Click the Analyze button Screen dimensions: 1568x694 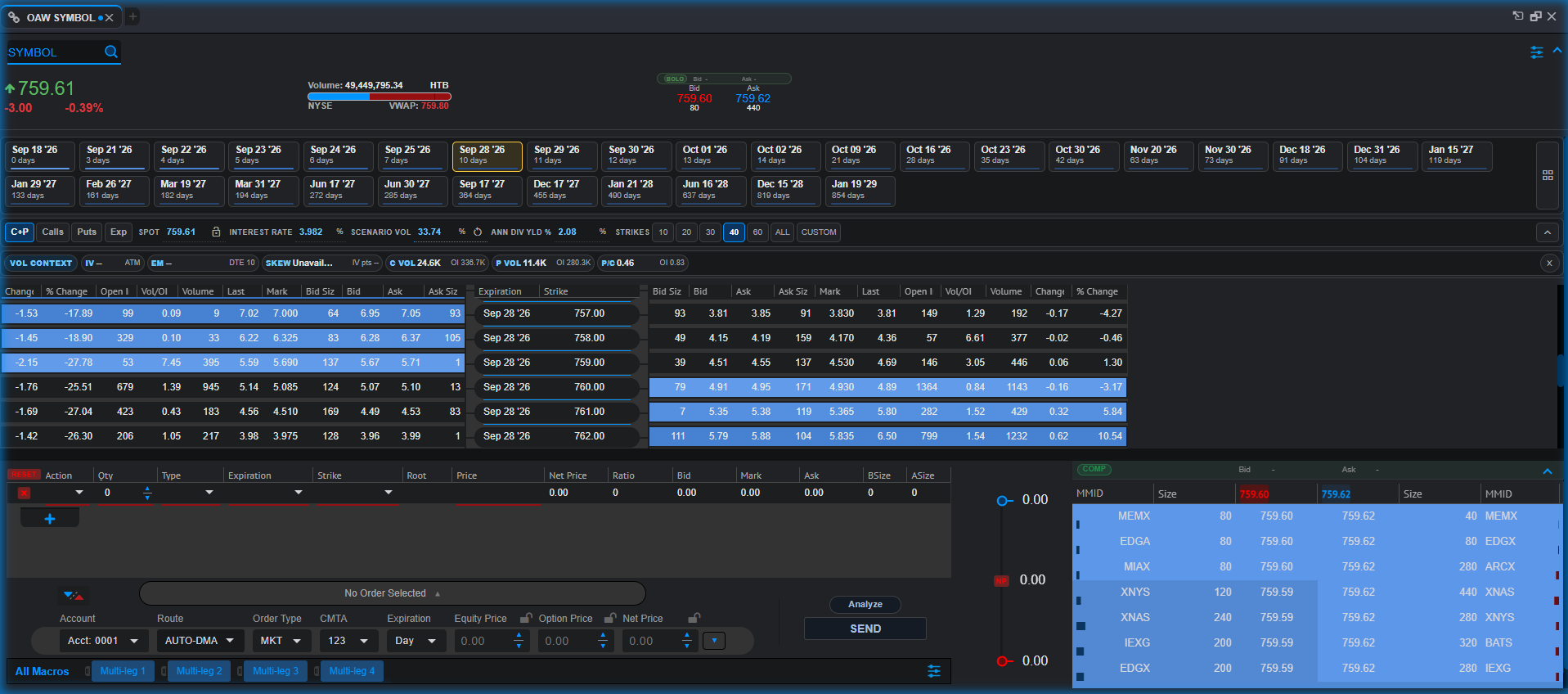click(x=865, y=605)
